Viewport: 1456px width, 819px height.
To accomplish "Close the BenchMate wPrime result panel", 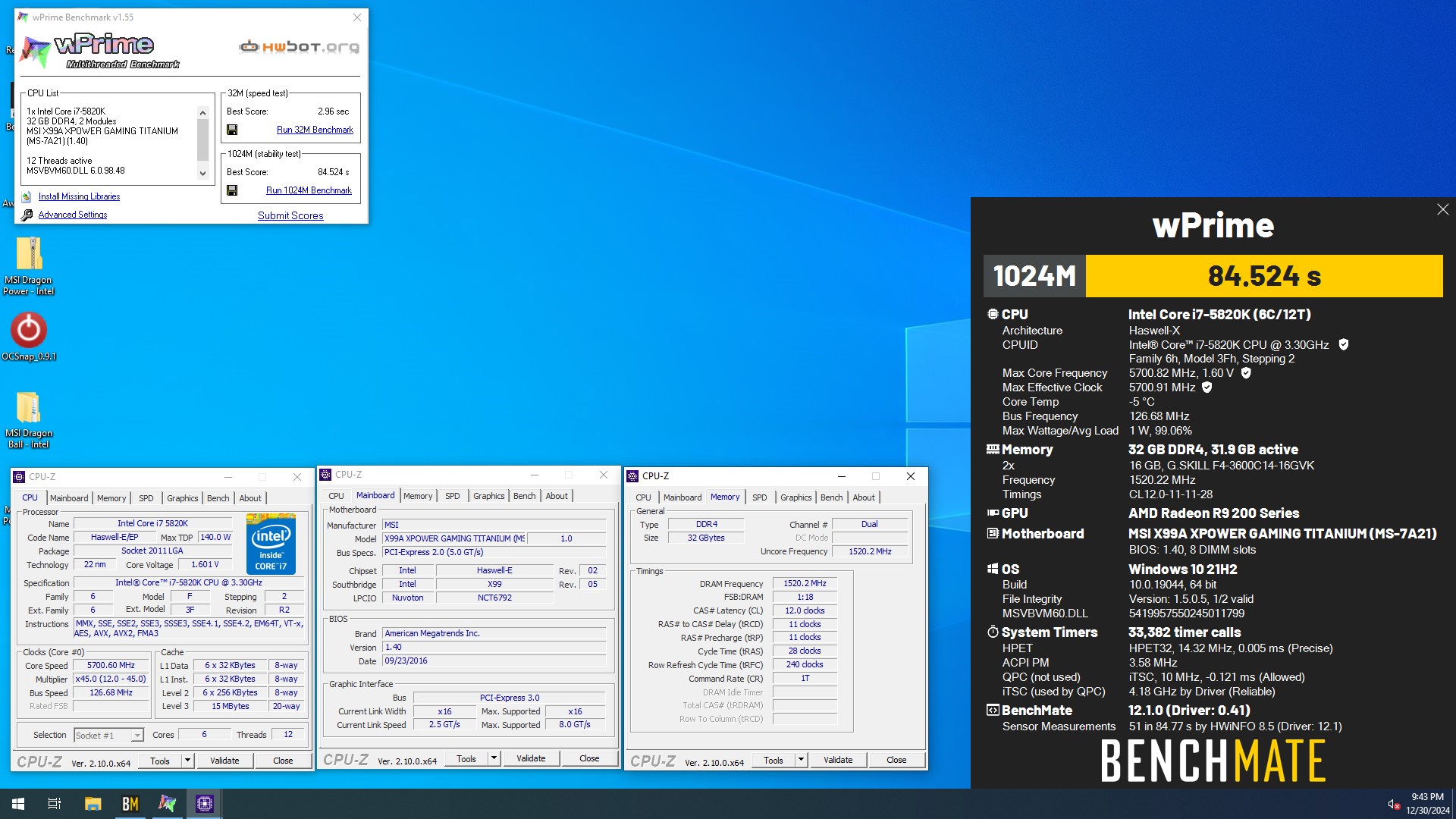I will click(1442, 209).
